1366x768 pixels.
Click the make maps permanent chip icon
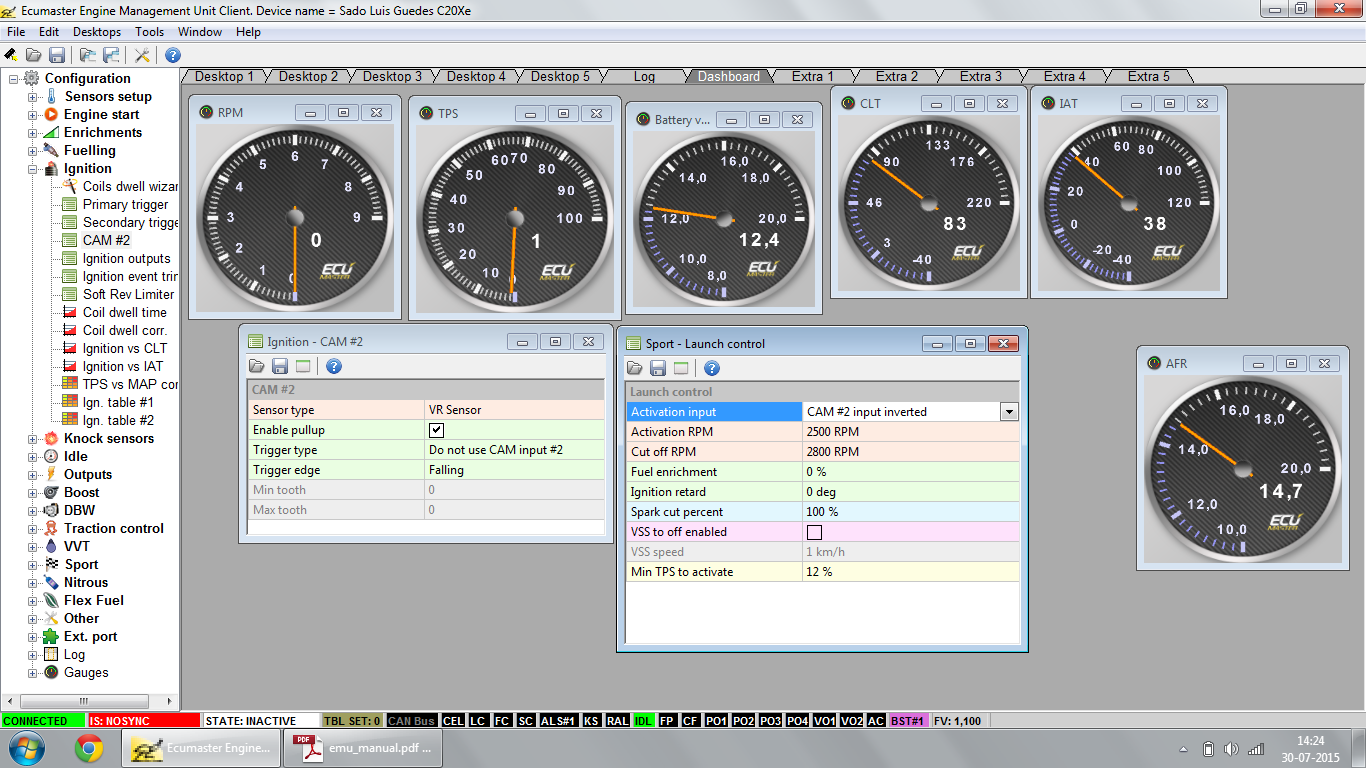click(11, 55)
